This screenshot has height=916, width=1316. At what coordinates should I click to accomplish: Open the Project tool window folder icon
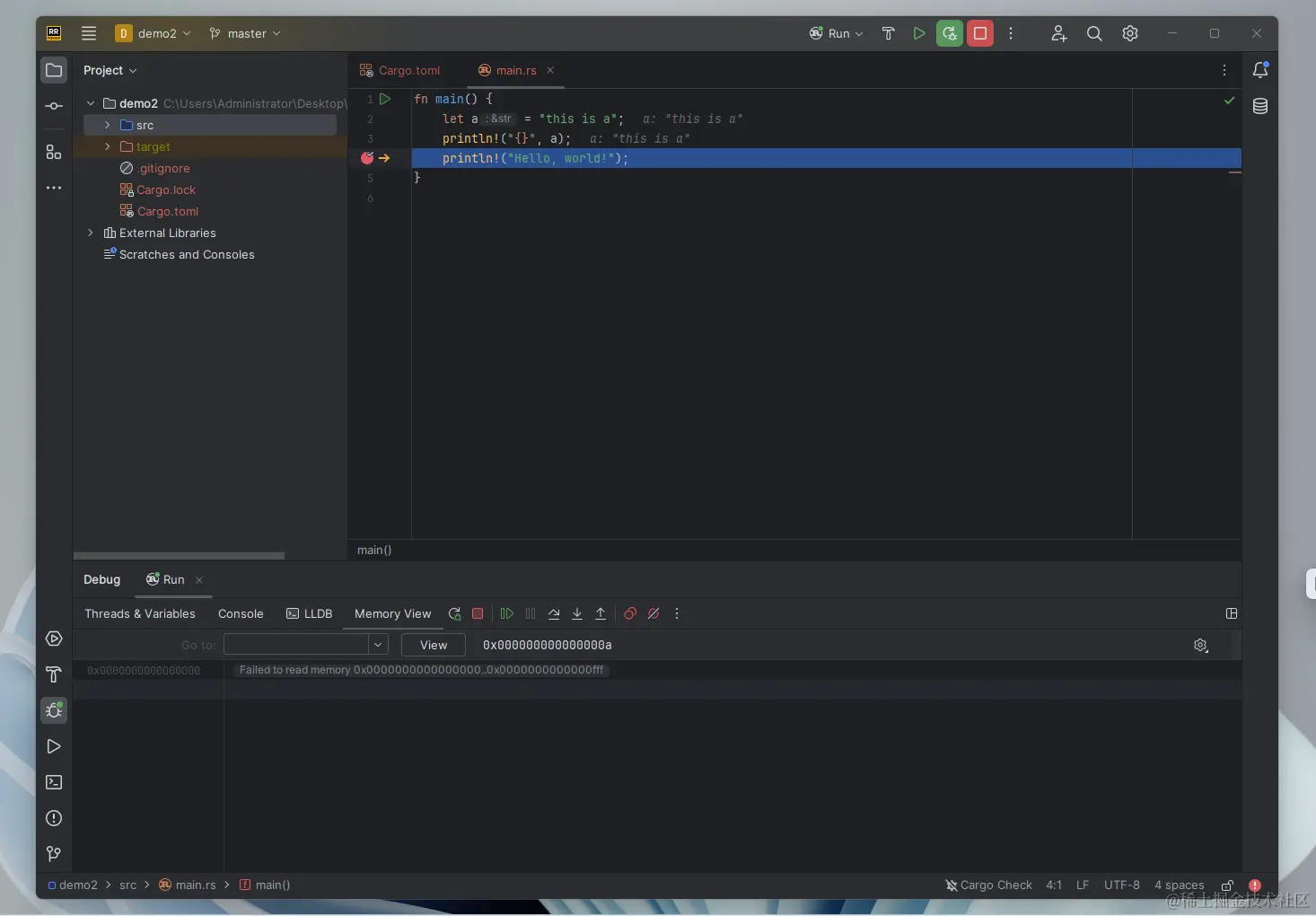[x=54, y=70]
